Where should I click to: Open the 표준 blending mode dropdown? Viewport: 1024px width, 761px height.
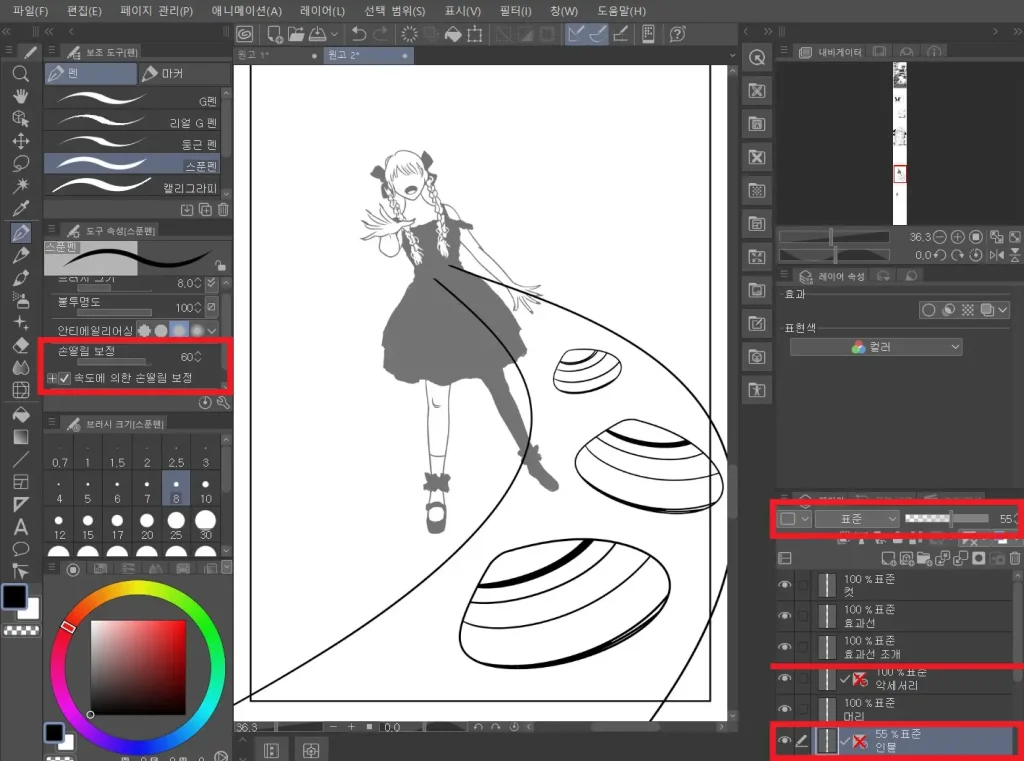(857, 519)
